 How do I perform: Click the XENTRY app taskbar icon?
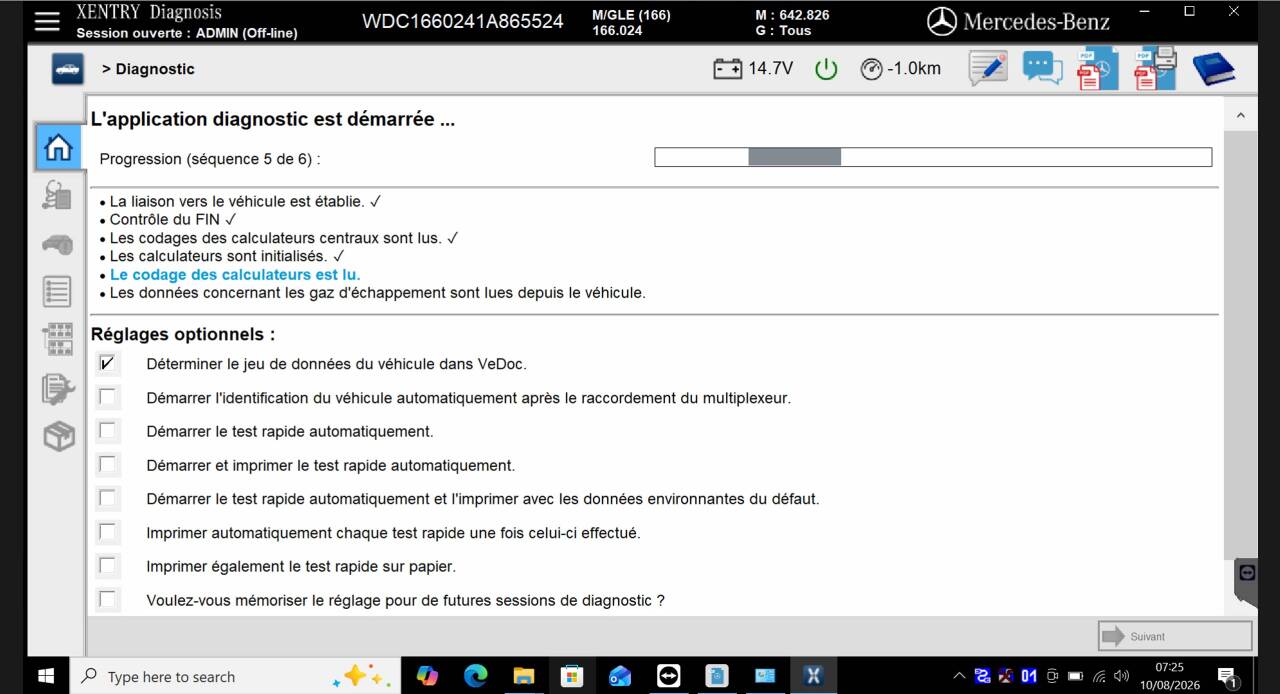(813, 676)
